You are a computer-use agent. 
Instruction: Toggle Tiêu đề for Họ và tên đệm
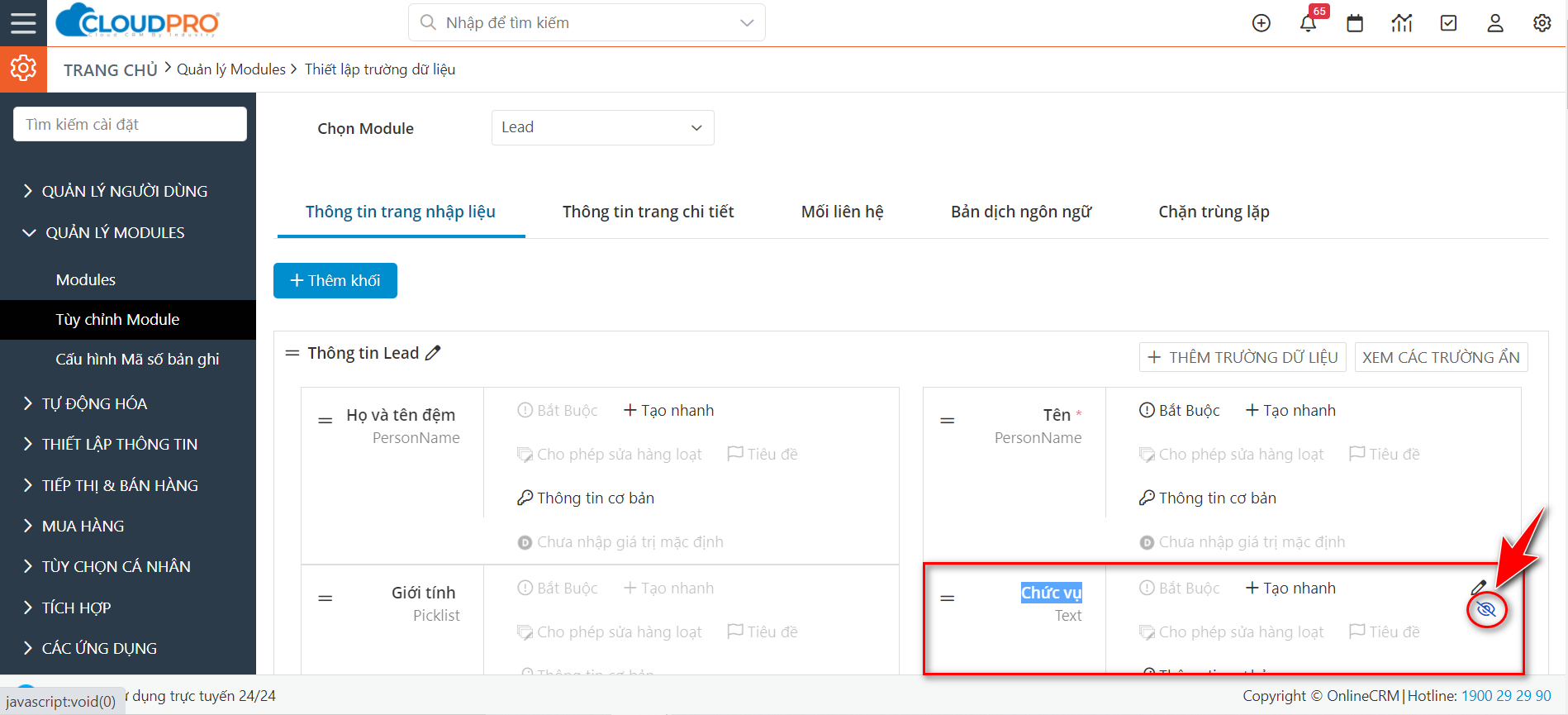point(763,455)
